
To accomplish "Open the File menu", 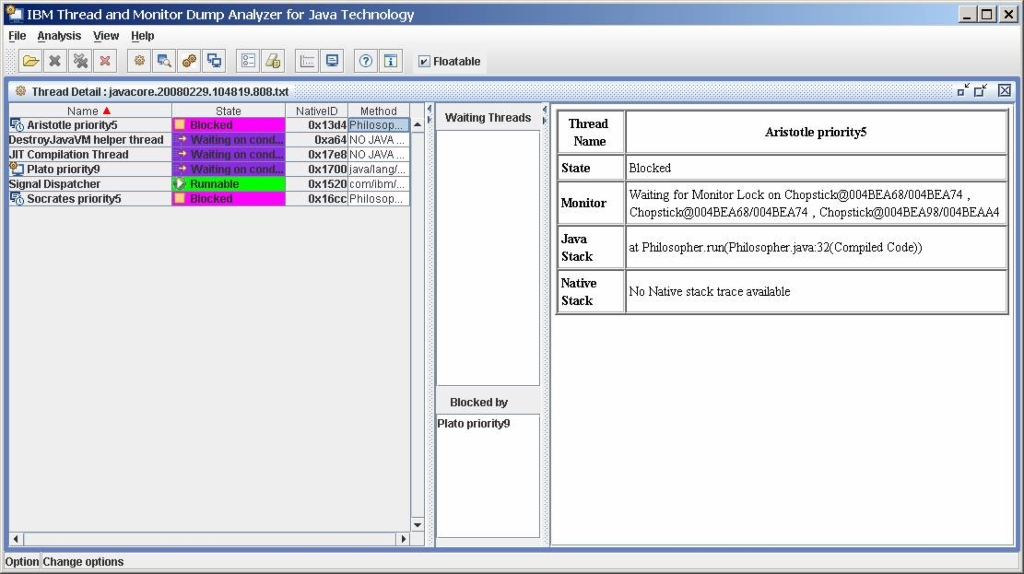I will coord(17,36).
